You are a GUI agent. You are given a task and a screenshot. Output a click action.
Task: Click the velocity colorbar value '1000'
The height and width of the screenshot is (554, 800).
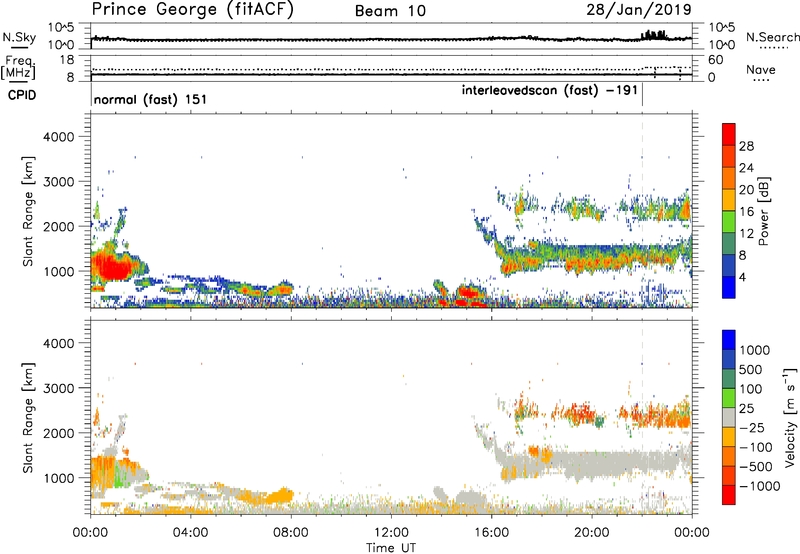point(755,350)
